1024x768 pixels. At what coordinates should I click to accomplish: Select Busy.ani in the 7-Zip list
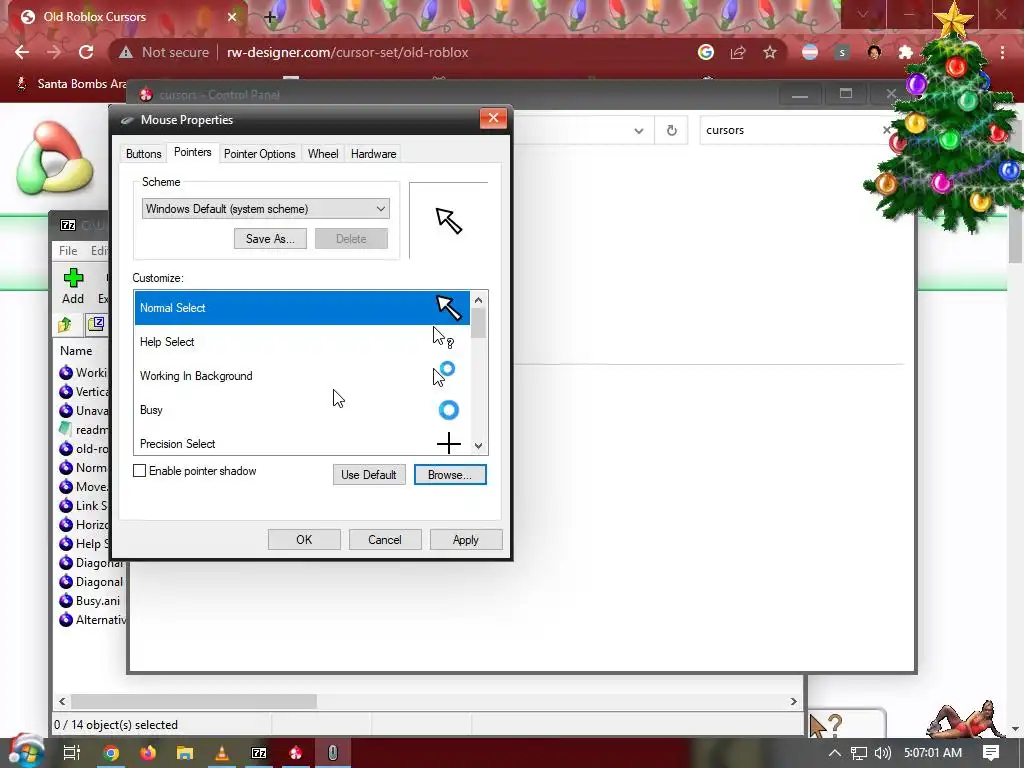(x=89, y=601)
